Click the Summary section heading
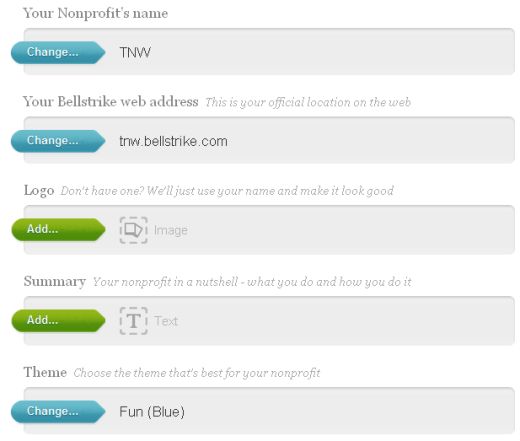The image size is (520, 441). pos(55,281)
